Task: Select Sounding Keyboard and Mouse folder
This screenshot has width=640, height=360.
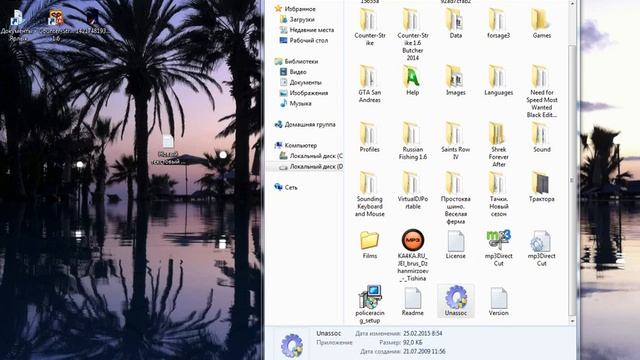Action: (x=369, y=194)
